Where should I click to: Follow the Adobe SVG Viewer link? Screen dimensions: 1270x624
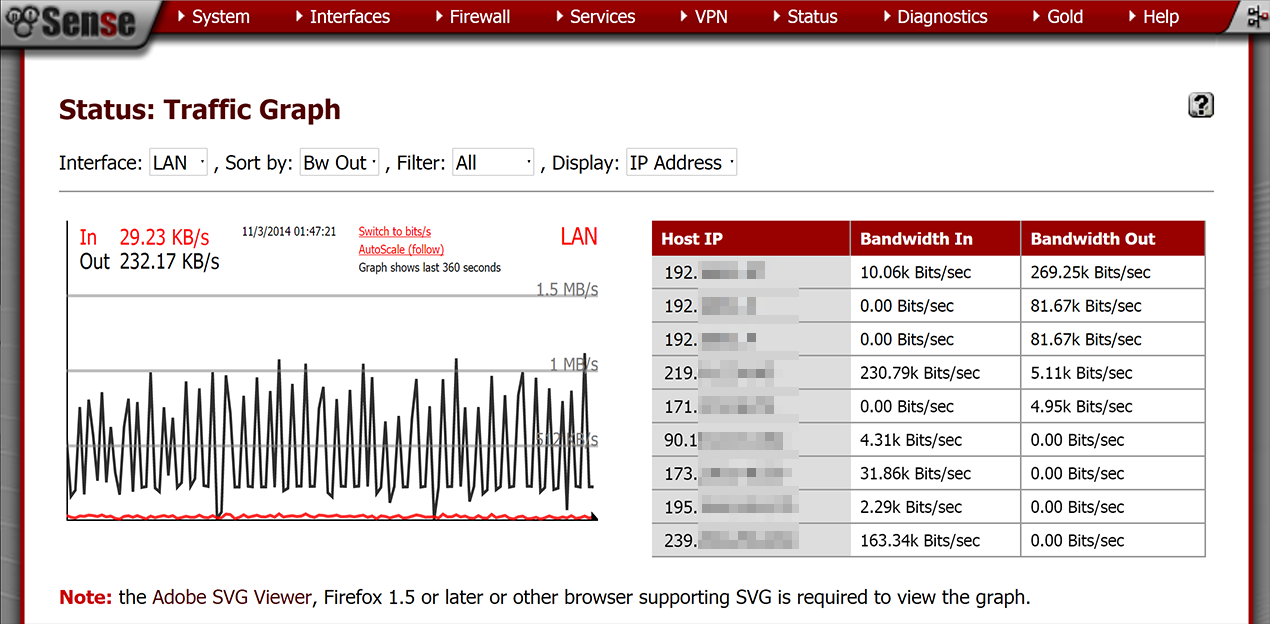231,598
